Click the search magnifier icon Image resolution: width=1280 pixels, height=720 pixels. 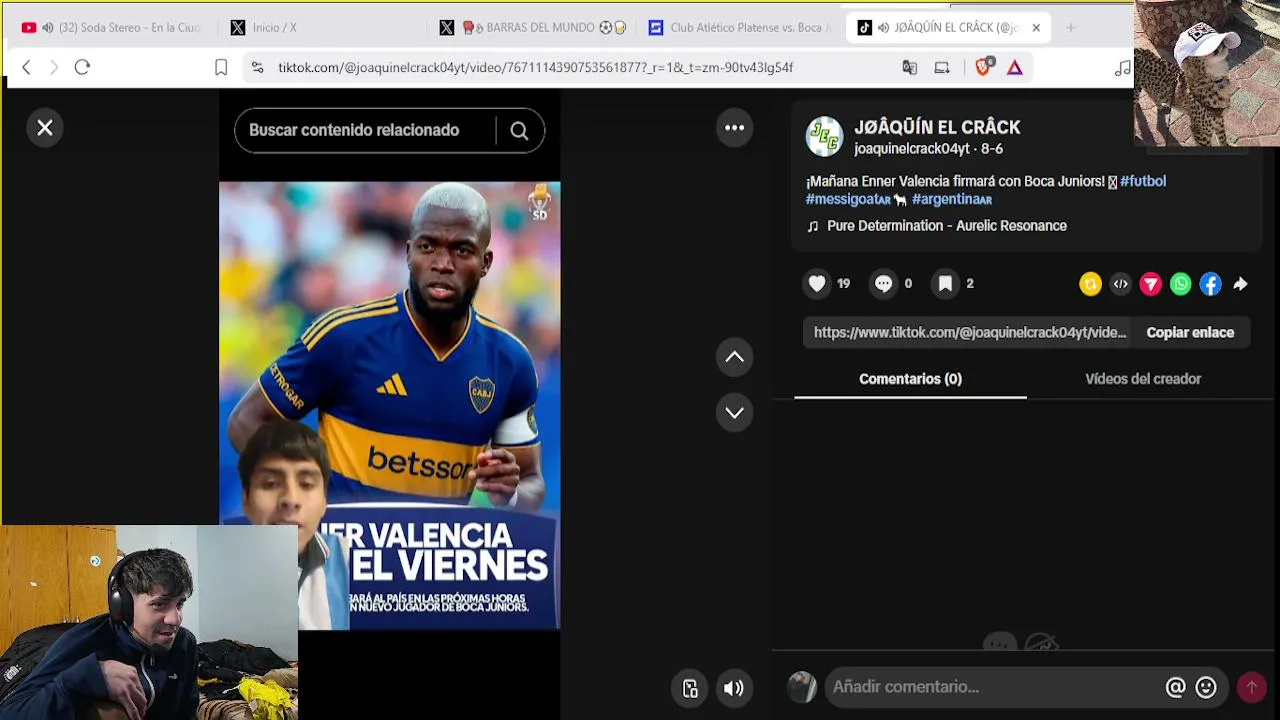pos(519,131)
